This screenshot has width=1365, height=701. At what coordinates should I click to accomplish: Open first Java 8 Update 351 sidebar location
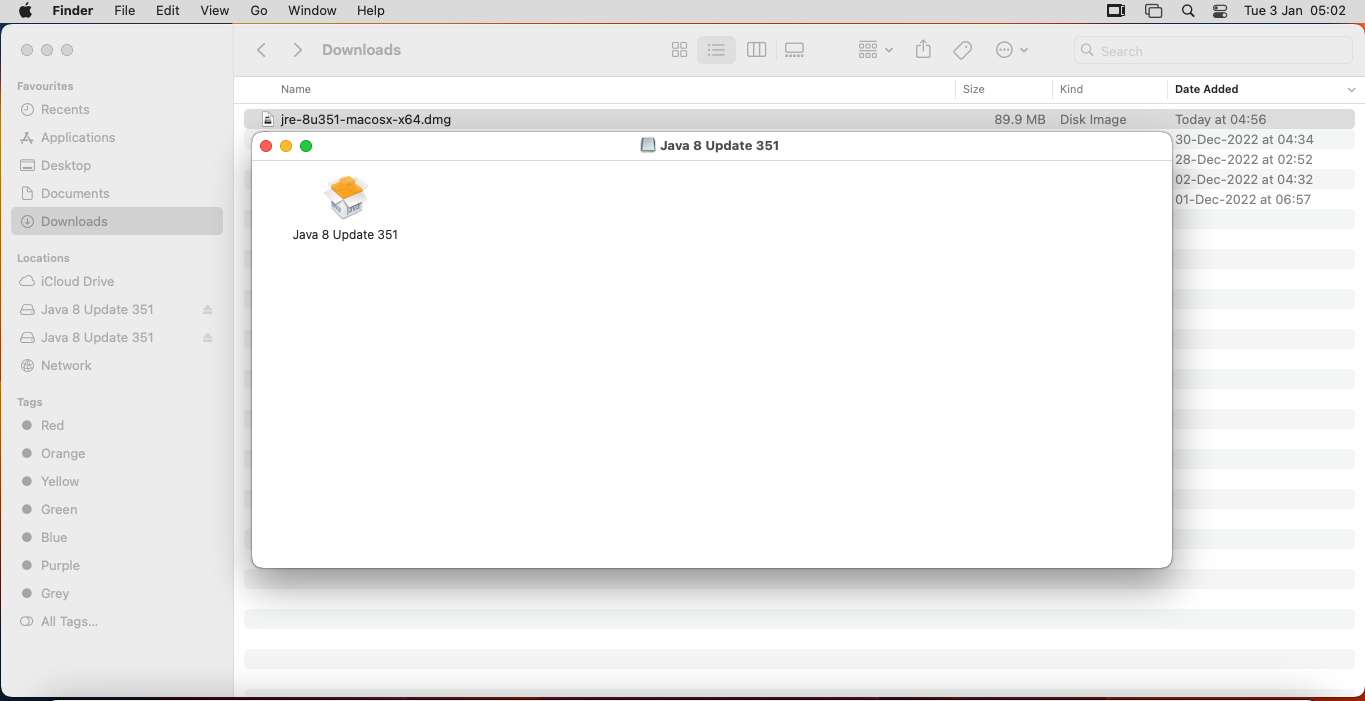point(97,310)
